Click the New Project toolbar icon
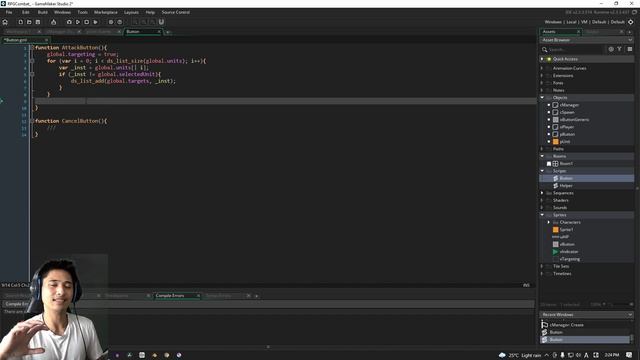The height and width of the screenshot is (360, 640). (20, 22)
